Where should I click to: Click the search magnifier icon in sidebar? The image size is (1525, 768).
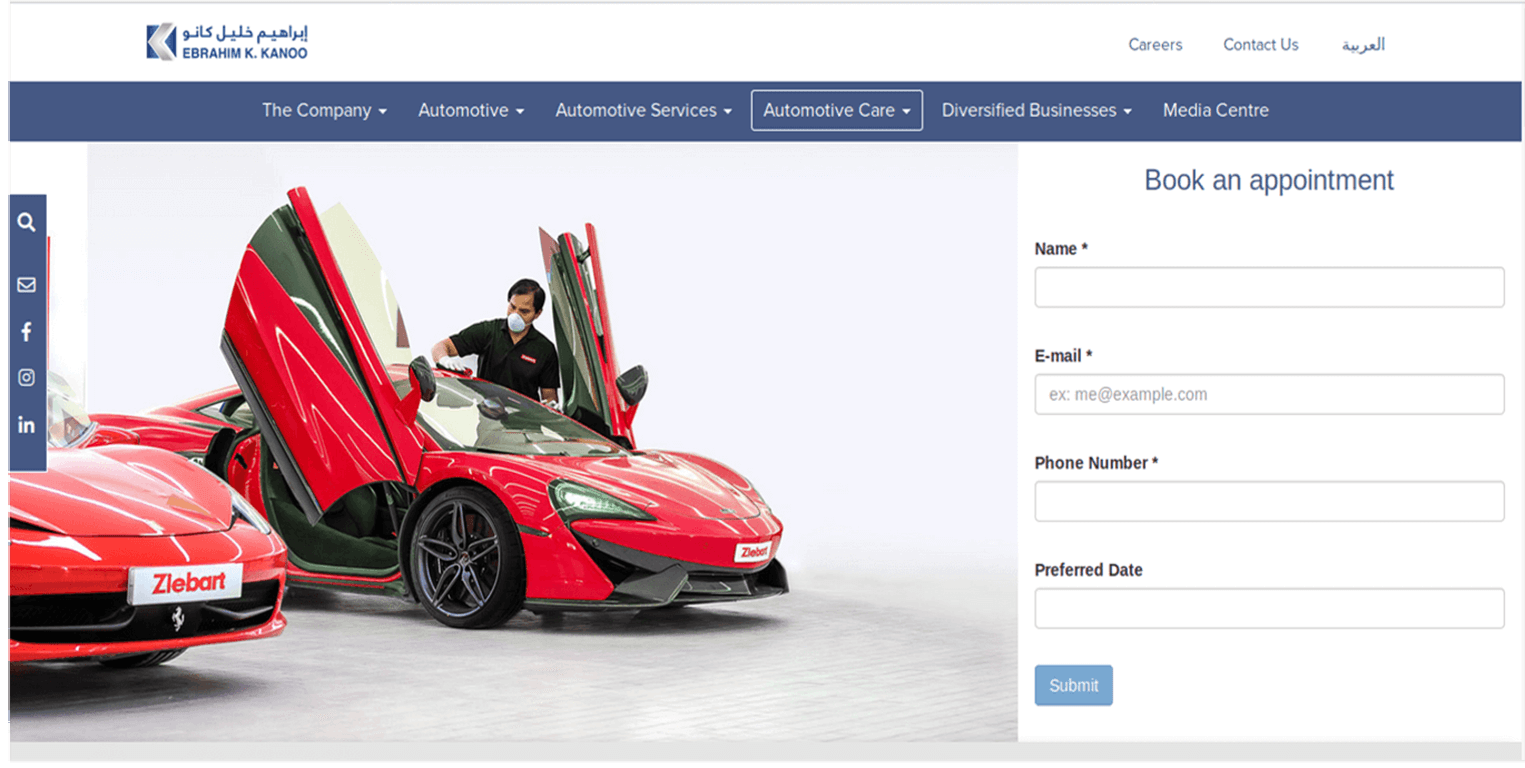26,222
